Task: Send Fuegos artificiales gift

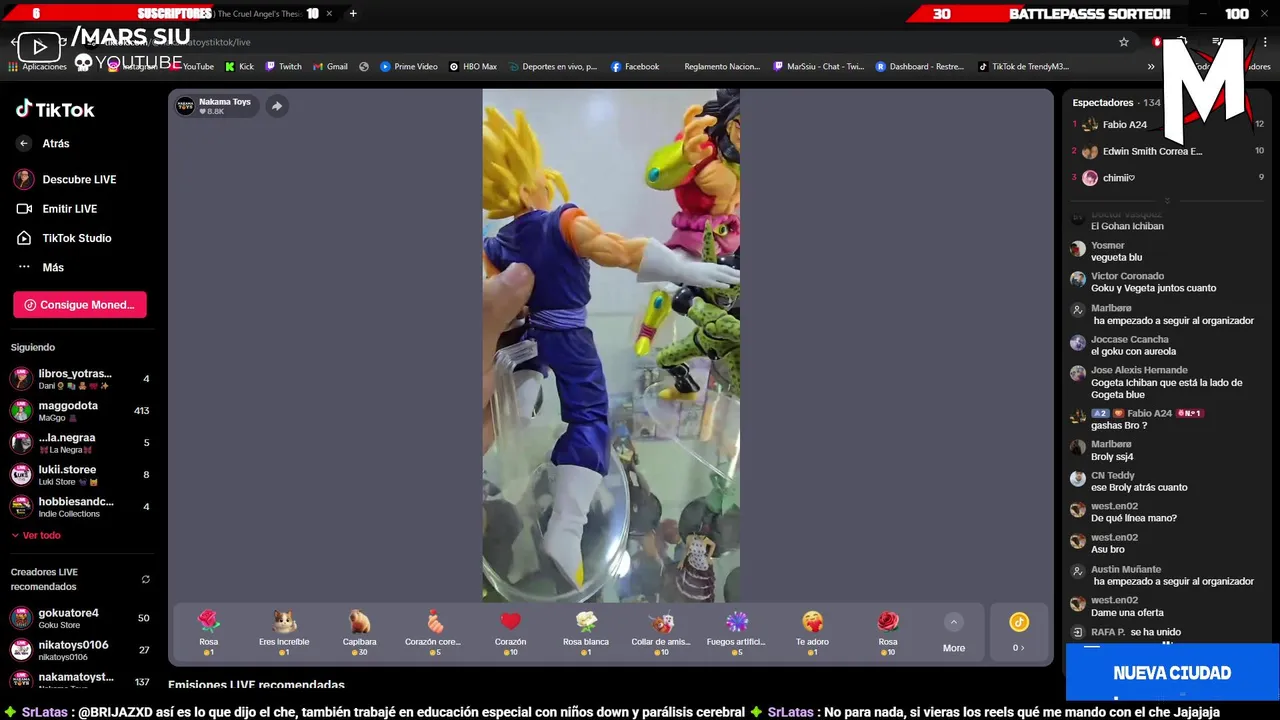Action: pos(736,632)
